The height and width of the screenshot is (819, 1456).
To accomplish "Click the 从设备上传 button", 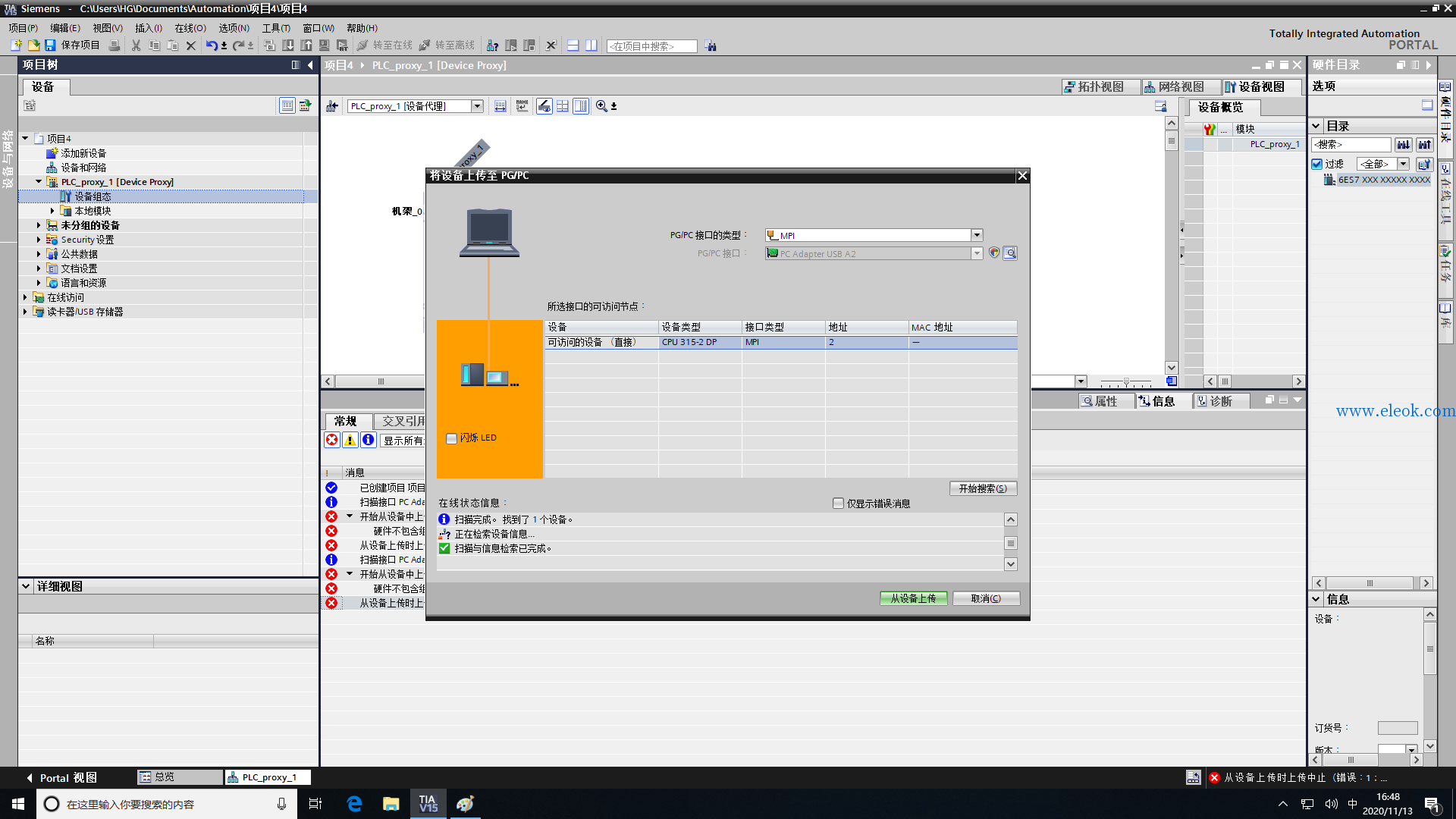I will pyautogui.click(x=913, y=598).
